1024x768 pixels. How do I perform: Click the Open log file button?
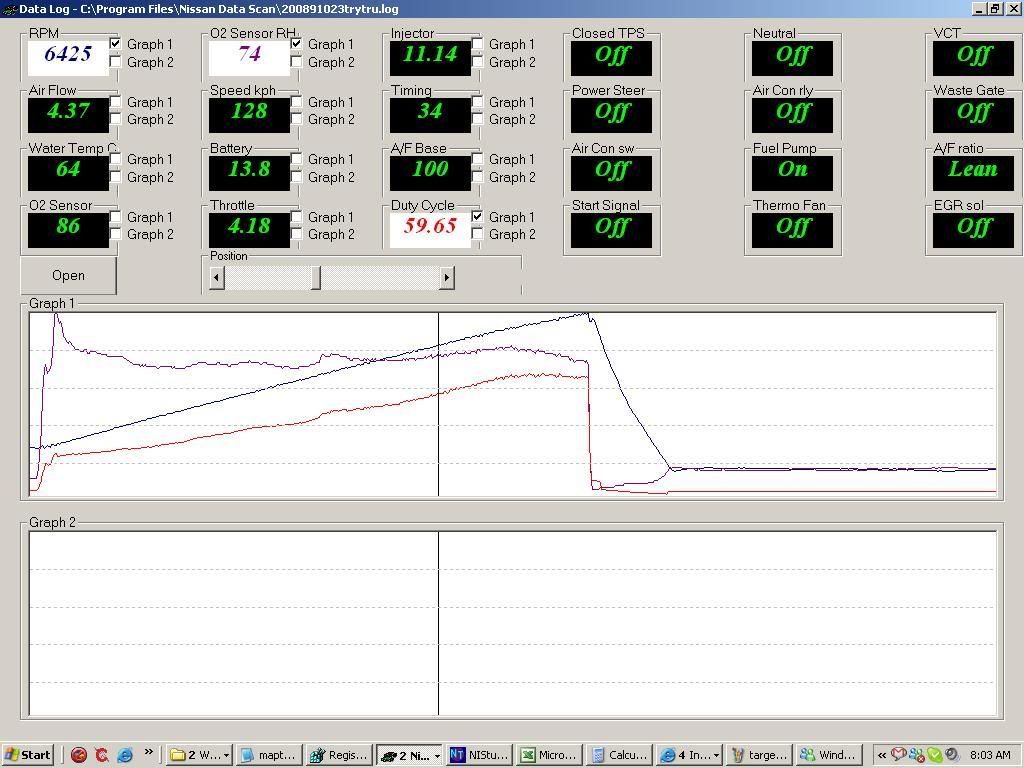click(68, 276)
